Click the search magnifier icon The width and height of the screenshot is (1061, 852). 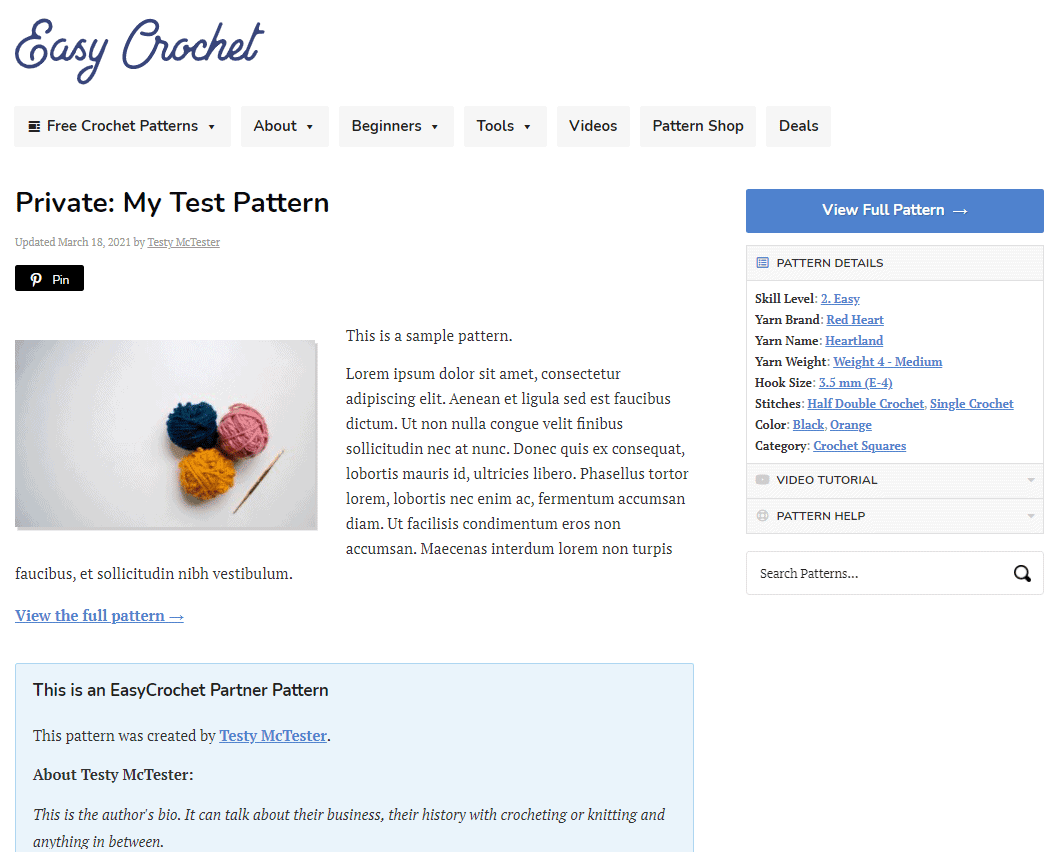(x=1022, y=574)
